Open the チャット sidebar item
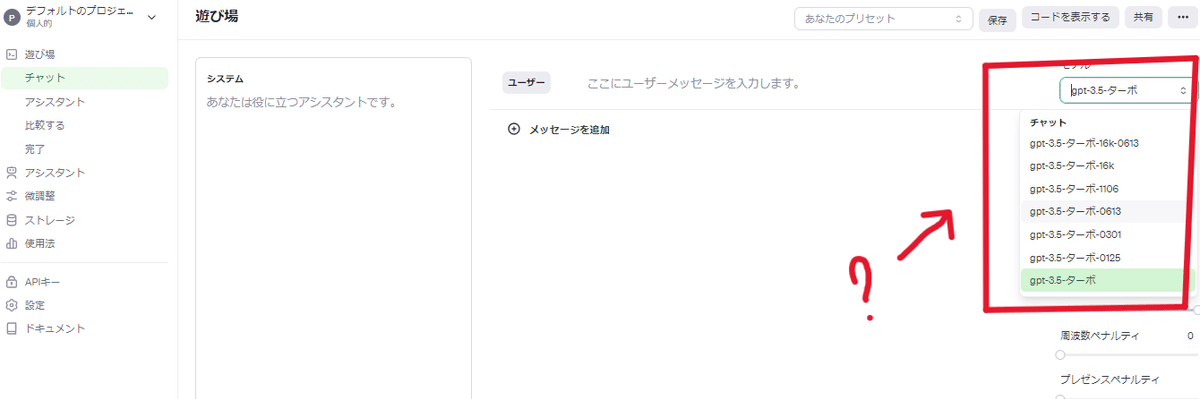The height and width of the screenshot is (399, 1200). (84, 77)
